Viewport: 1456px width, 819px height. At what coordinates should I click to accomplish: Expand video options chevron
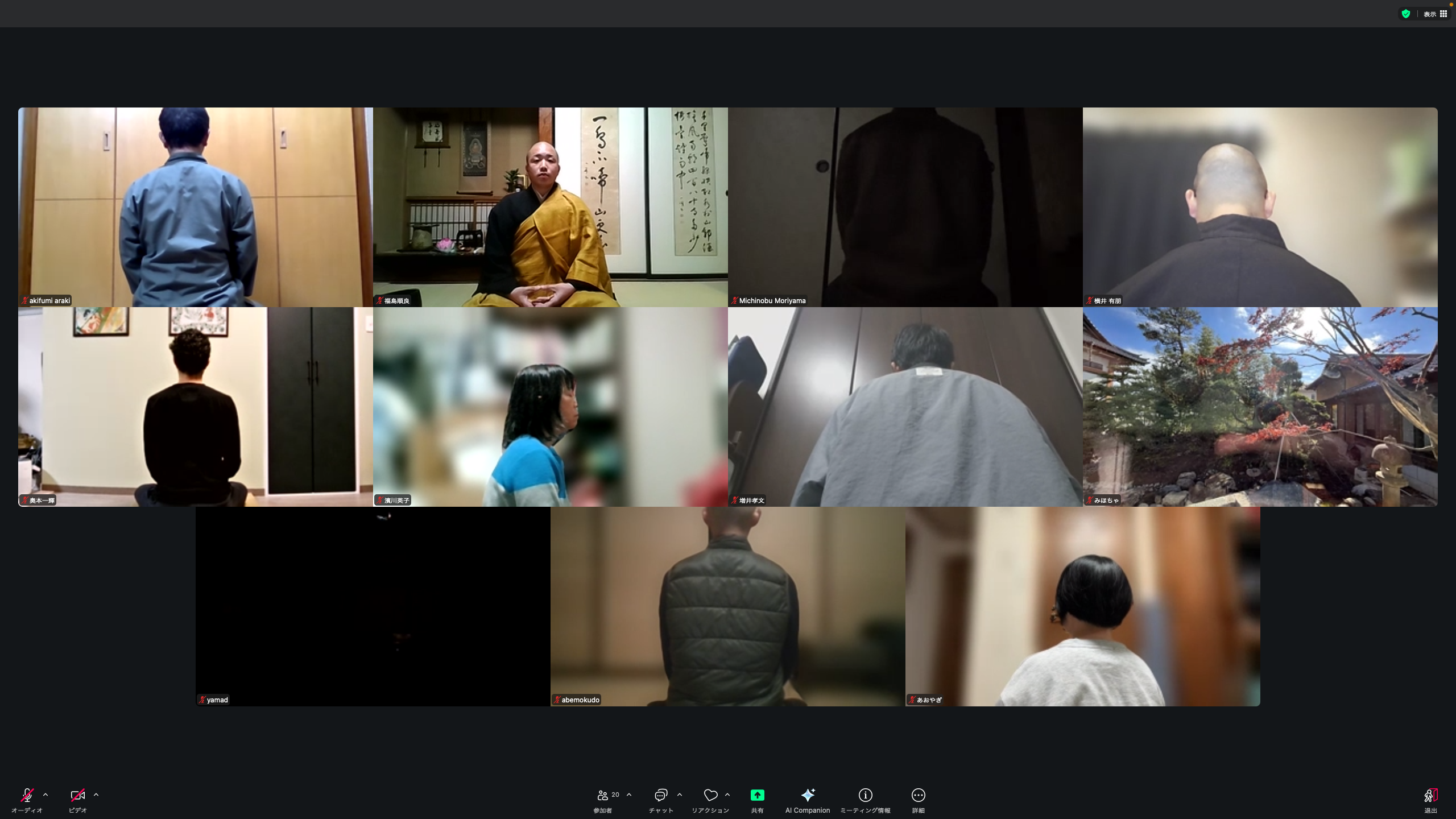[96, 795]
